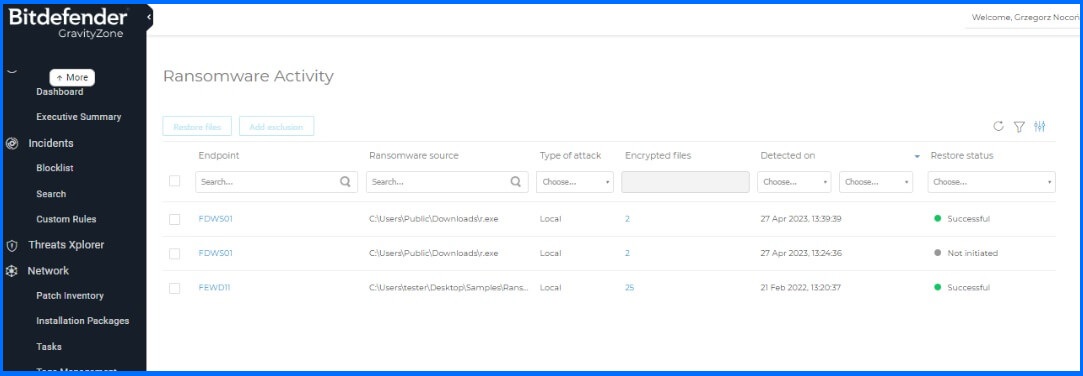Click the Ransomware source search field
This screenshot has height=376, width=1083.
pyautogui.click(x=447, y=182)
